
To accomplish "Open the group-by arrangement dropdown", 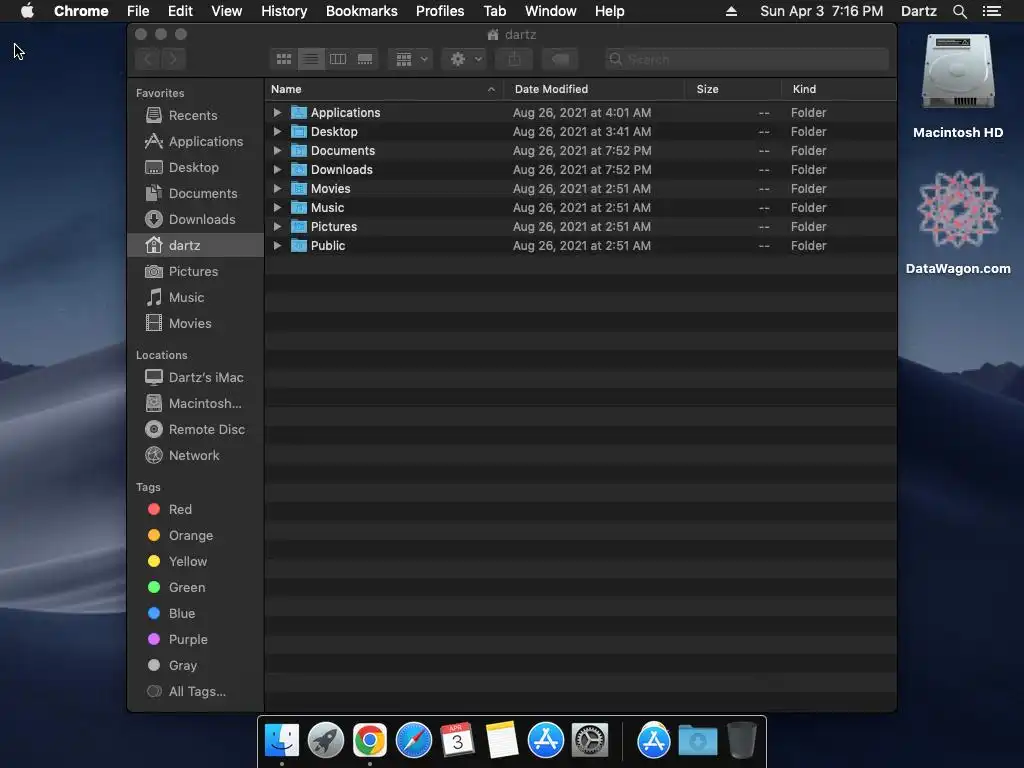I will tap(411, 59).
